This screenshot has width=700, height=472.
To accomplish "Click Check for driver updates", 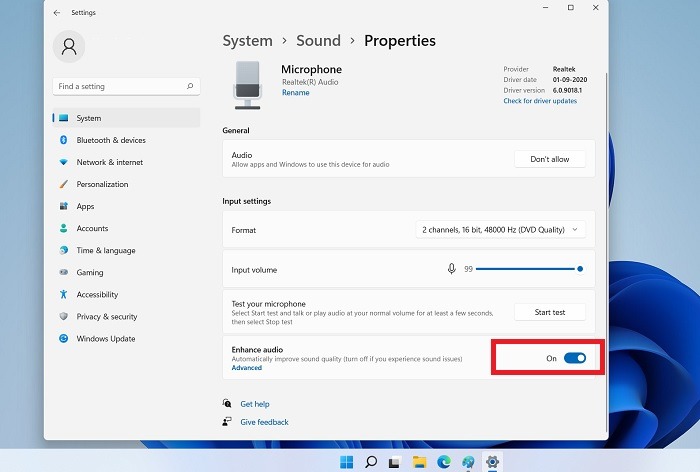I will pyautogui.click(x=540, y=101).
